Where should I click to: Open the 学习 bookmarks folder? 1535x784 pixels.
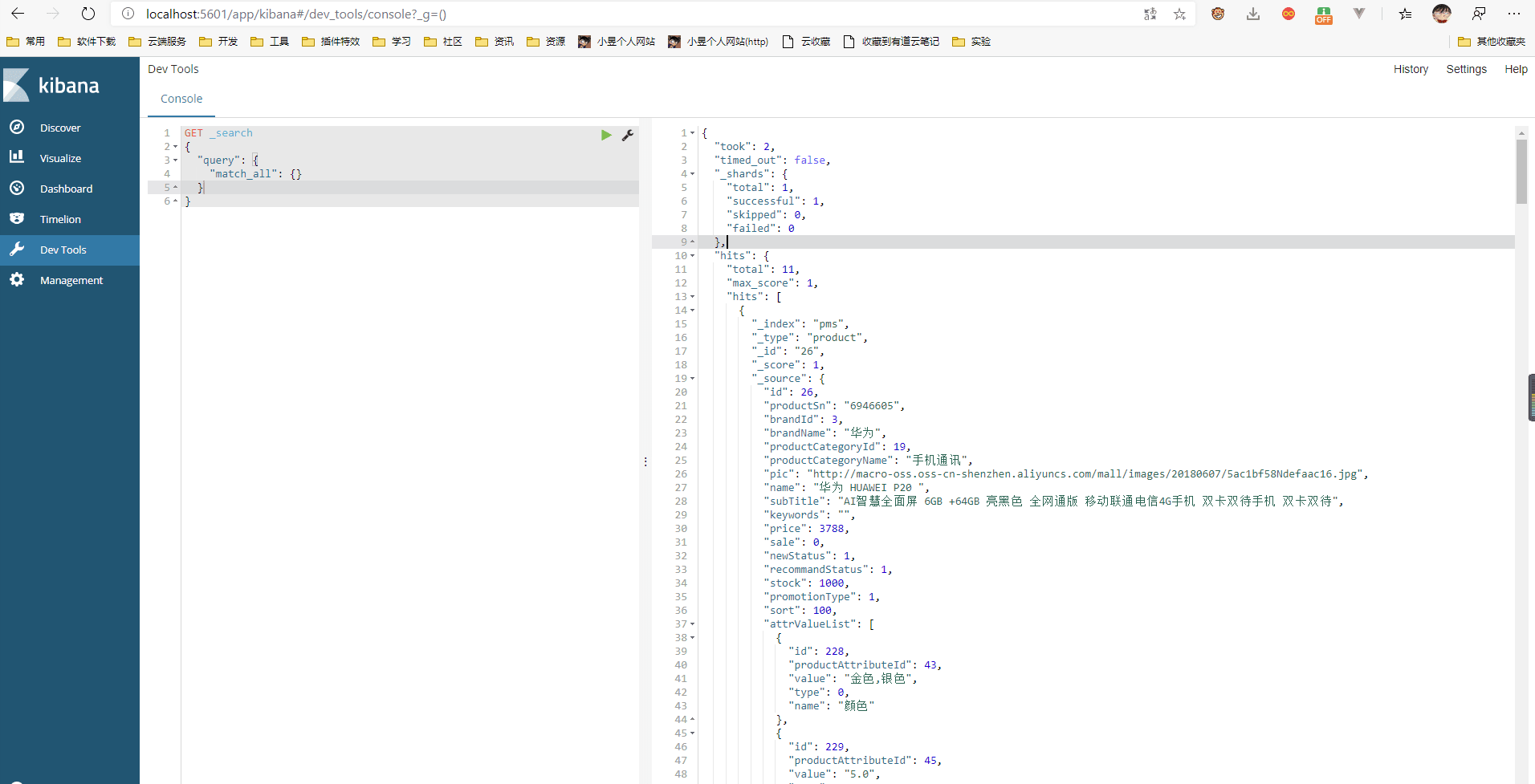tap(392, 42)
